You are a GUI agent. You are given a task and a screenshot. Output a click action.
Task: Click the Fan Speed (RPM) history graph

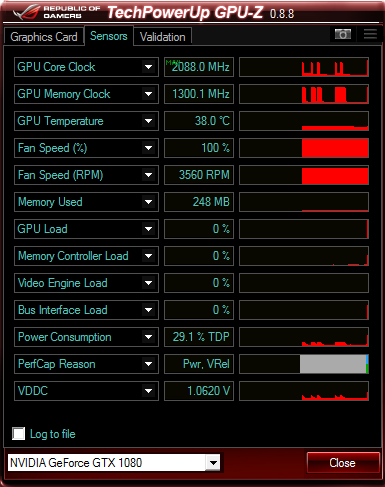pyautogui.click(x=304, y=175)
